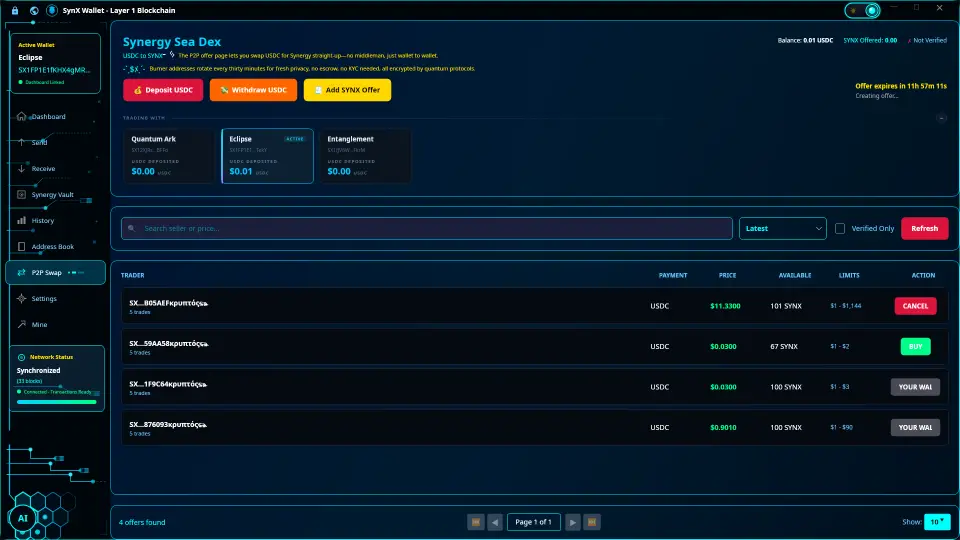The height and width of the screenshot is (540, 960).
Task: Click the Network Status circle icon
Action: (21, 357)
